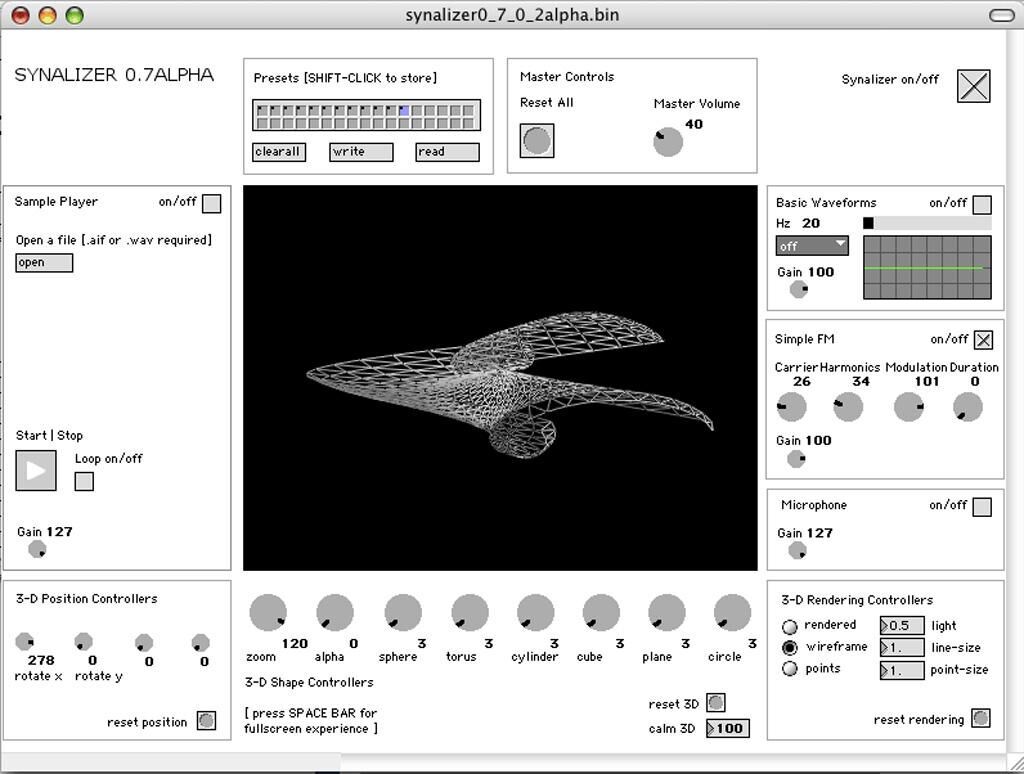Click the open file button

(44, 263)
